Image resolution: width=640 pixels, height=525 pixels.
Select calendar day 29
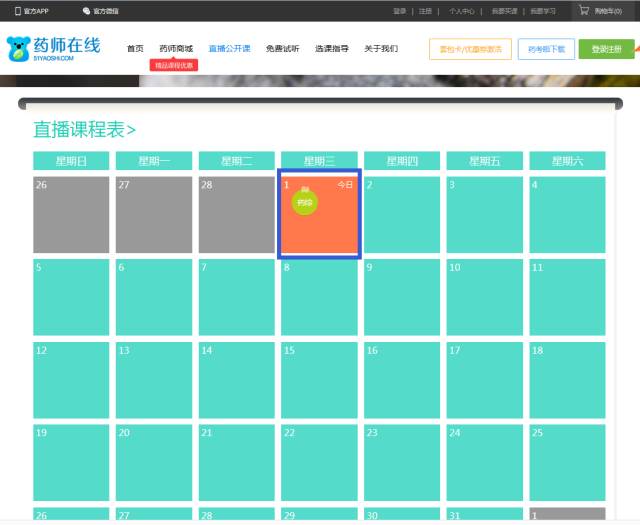(319, 514)
